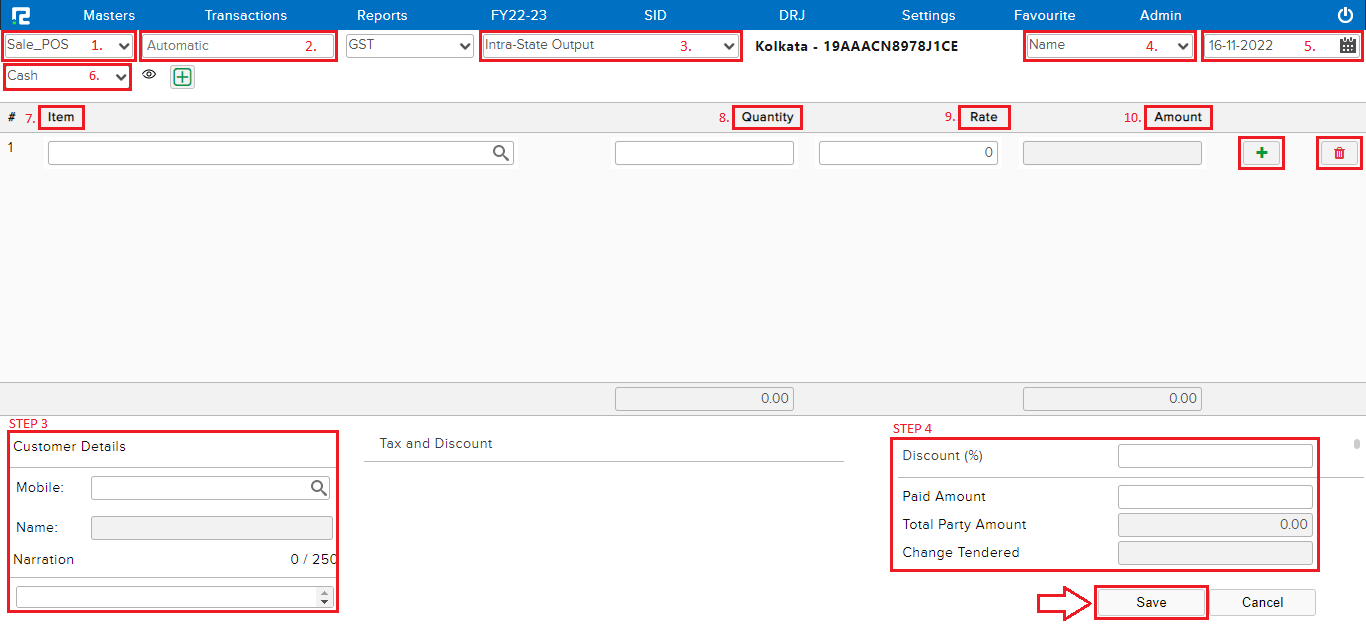1366x625 pixels.
Task: Click the green plus add-row button
Action: [x=1260, y=153]
